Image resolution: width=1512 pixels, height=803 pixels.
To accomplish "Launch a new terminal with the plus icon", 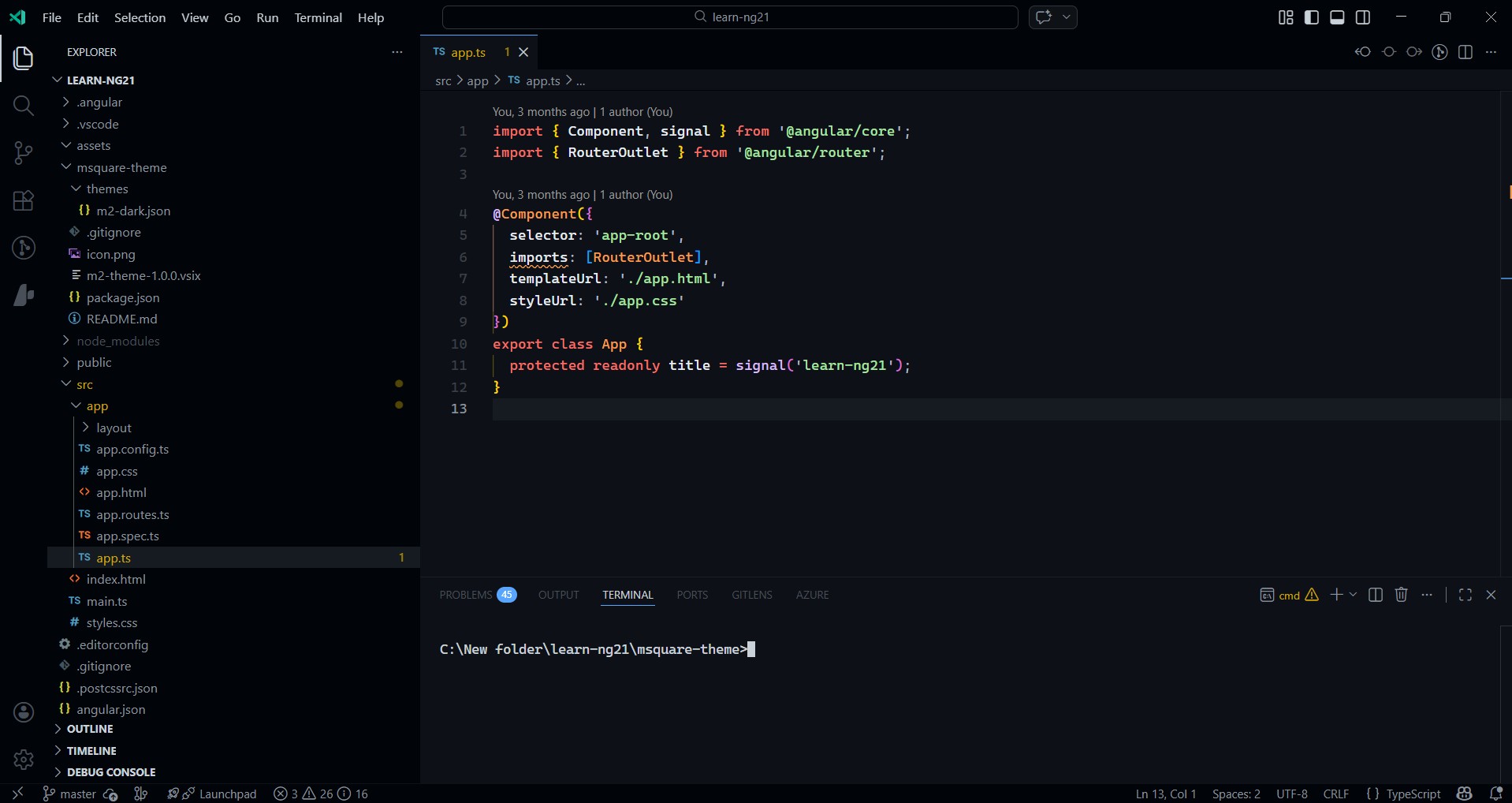I will pos(1338,596).
